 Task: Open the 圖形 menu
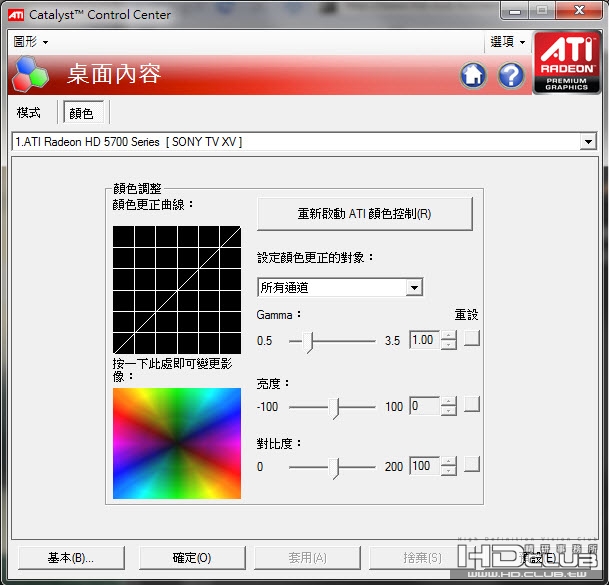click(x=31, y=42)
